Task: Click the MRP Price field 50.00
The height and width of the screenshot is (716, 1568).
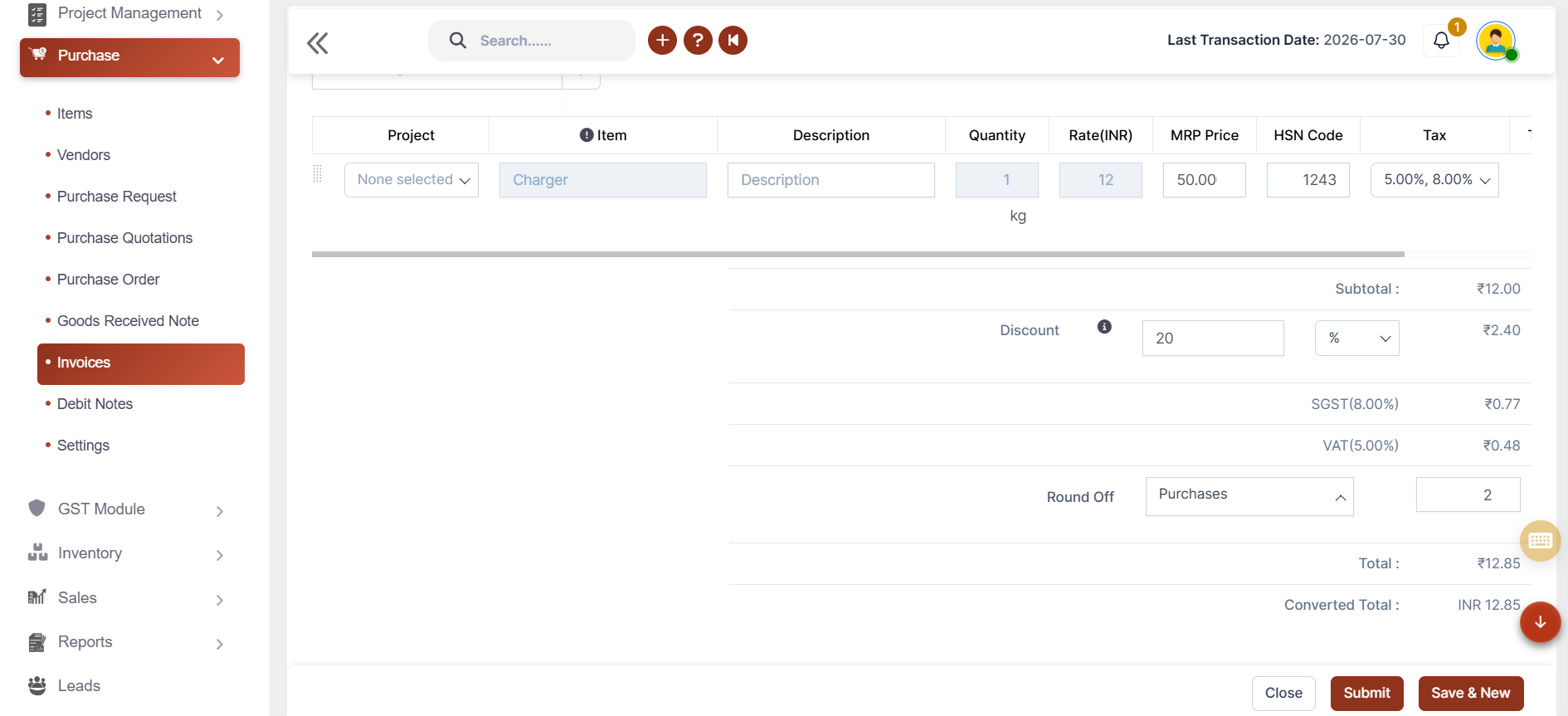Action: click(1205, 180)
